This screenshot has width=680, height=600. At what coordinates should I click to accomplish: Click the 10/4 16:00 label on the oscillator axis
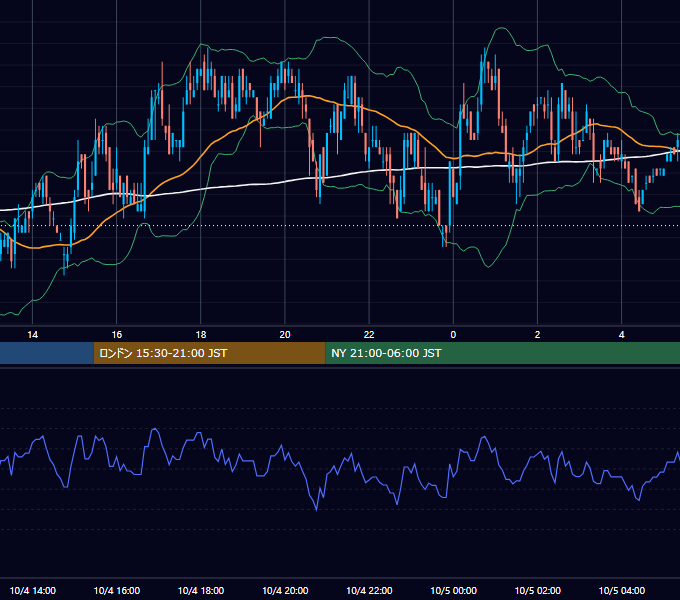click(117, 590)
